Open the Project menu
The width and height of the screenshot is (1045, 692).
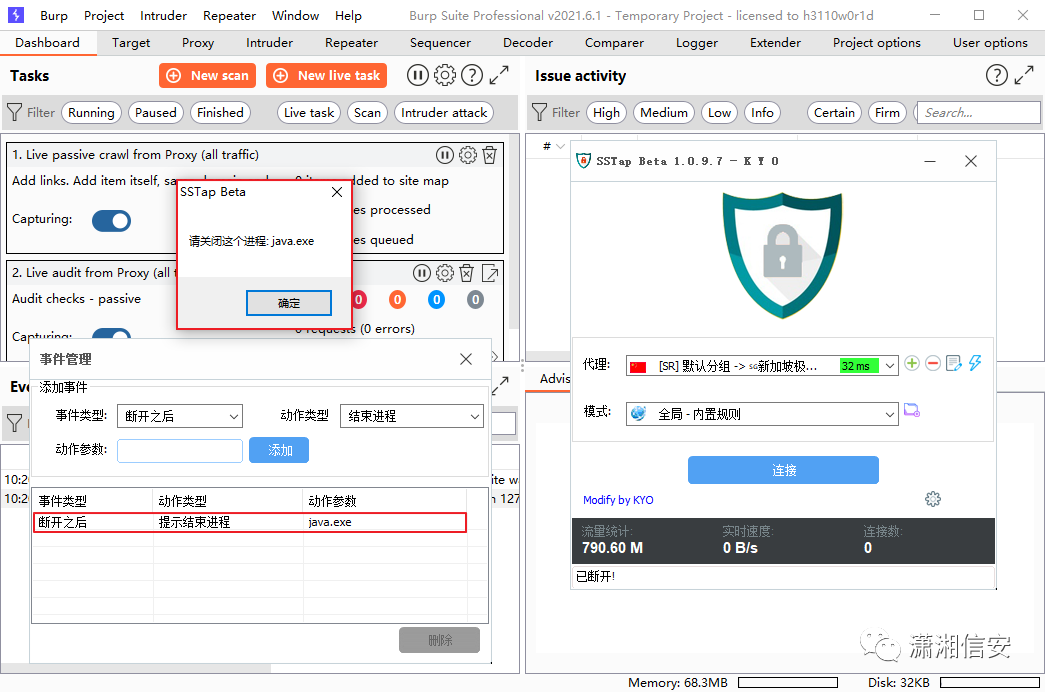click(x=104, y=15)
